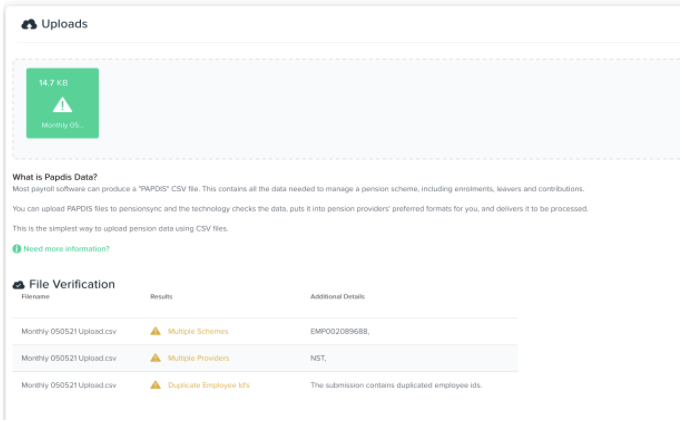
Task: Click the 14.7 KB size label on the tile
Action: pyautogui.click(x=52, y=82)
